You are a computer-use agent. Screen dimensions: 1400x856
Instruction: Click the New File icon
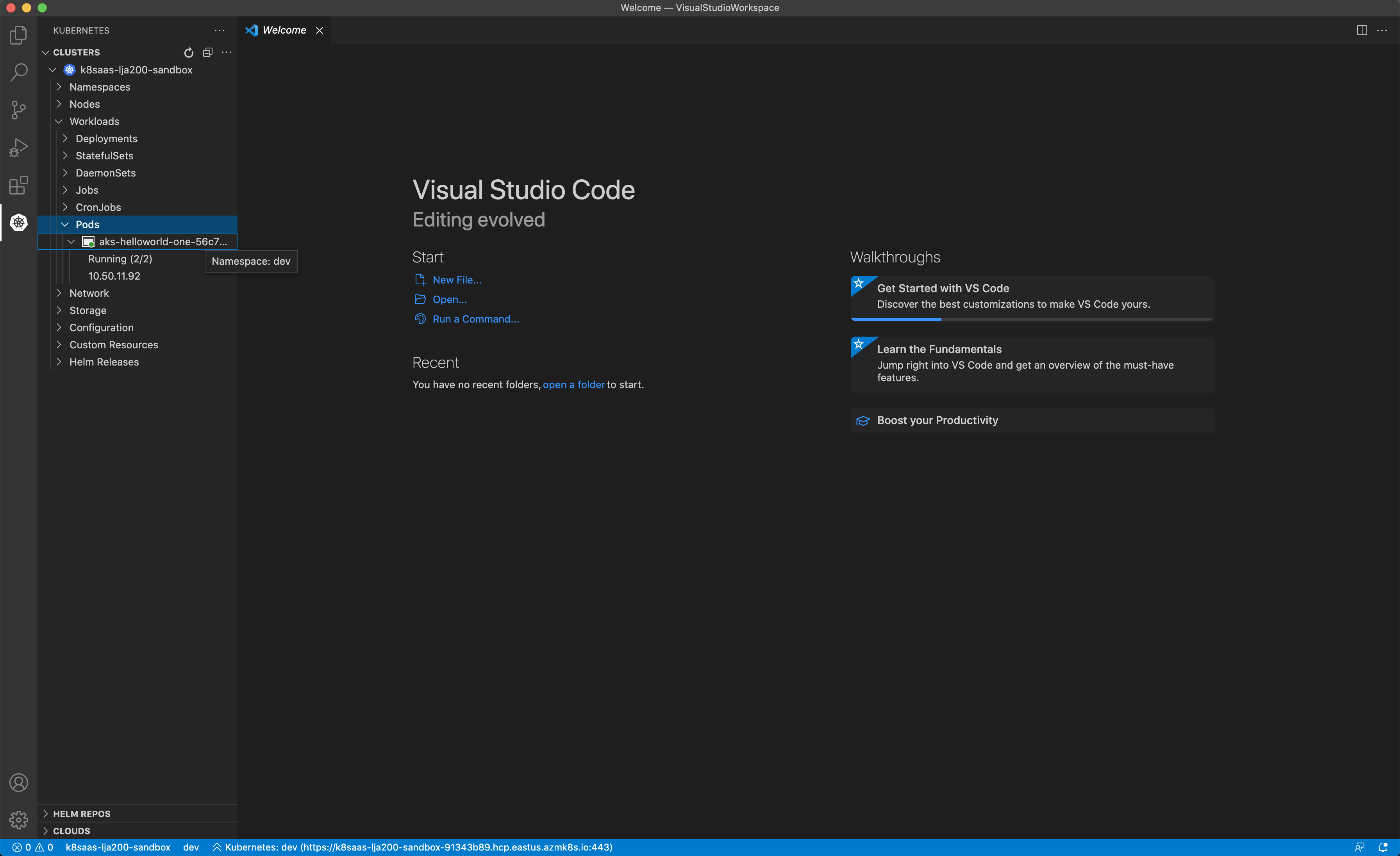420,280
